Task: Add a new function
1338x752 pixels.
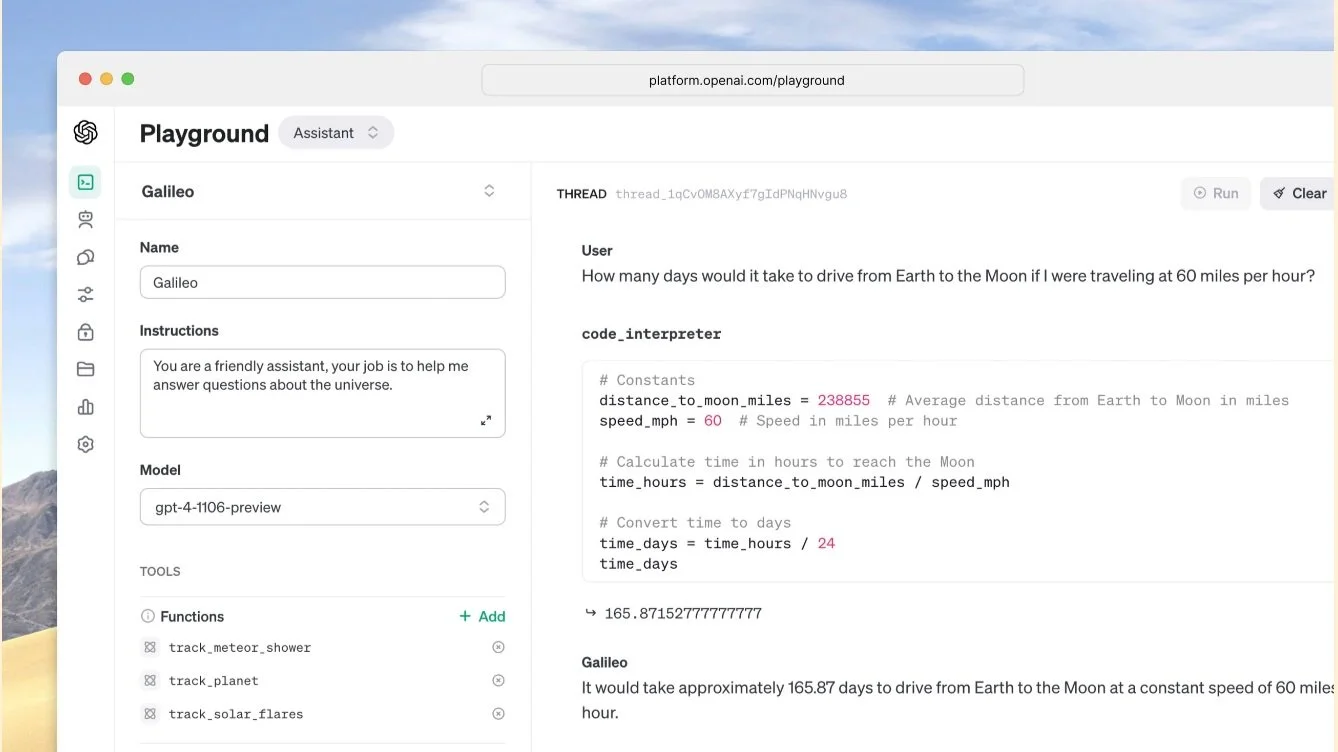Action: [482, 616]
